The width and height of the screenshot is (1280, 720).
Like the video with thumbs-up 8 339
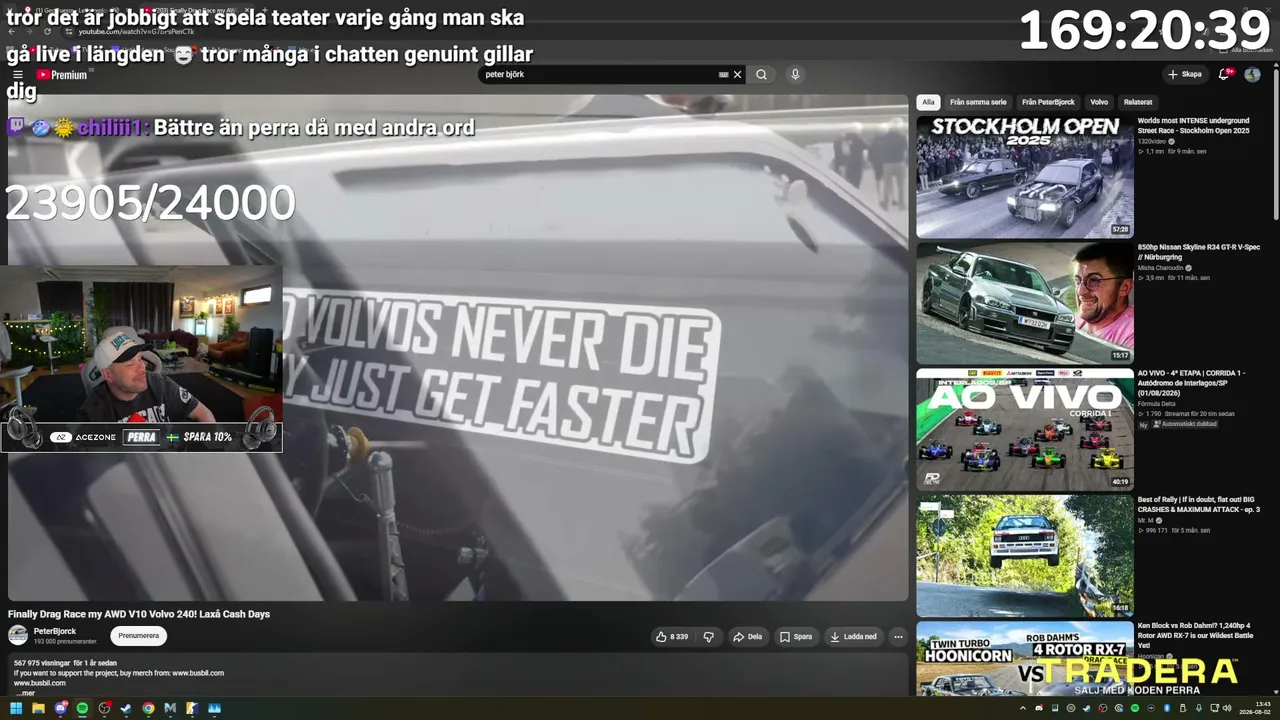673,636
